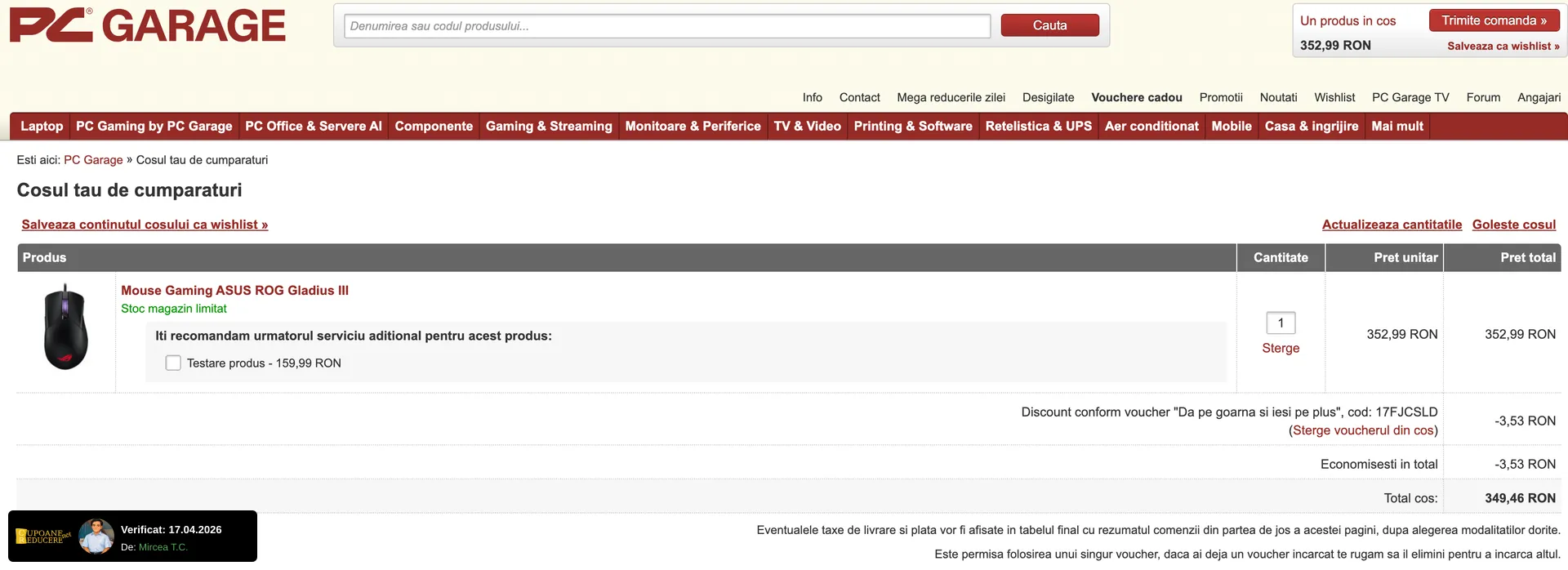Viewport: 1568px width, 570px height.
Task: Enable the Testare produs checkbox
Action: point(173,363)
